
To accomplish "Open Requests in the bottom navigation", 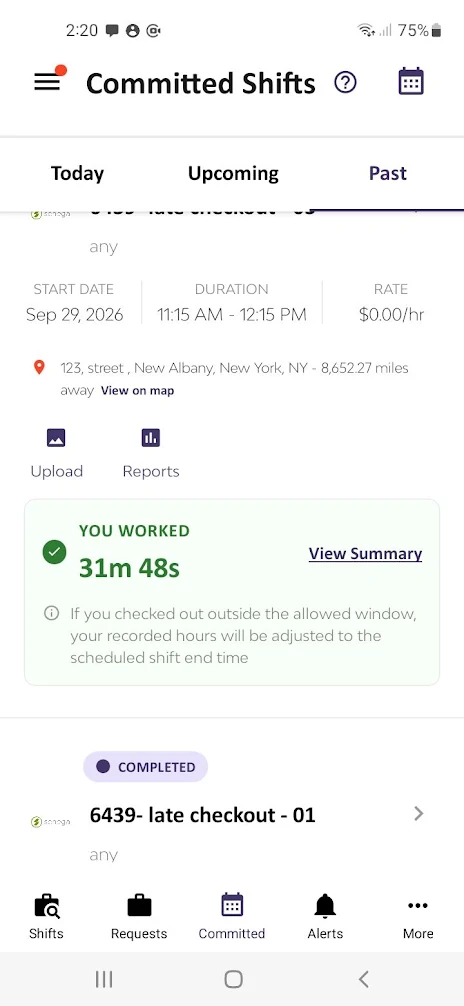I will pyautogui.click(x=139, y=916).
